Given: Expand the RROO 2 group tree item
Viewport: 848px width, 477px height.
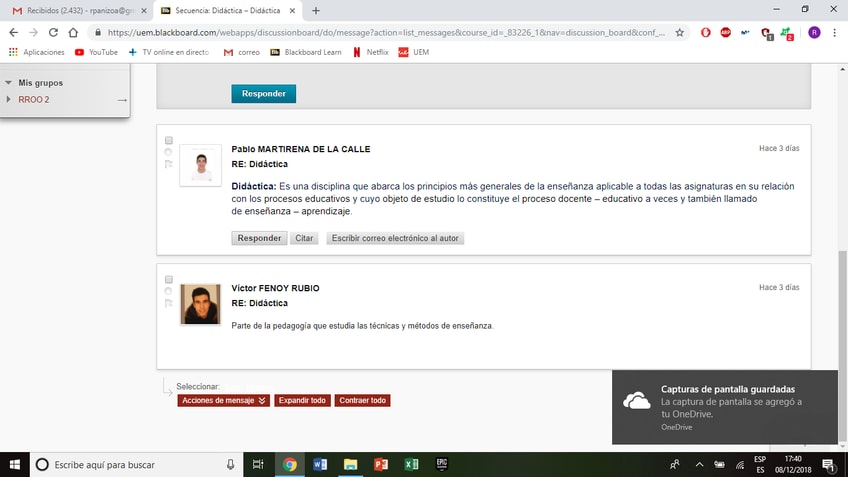Looking at the screenshot, I should (x=9, y=100).
